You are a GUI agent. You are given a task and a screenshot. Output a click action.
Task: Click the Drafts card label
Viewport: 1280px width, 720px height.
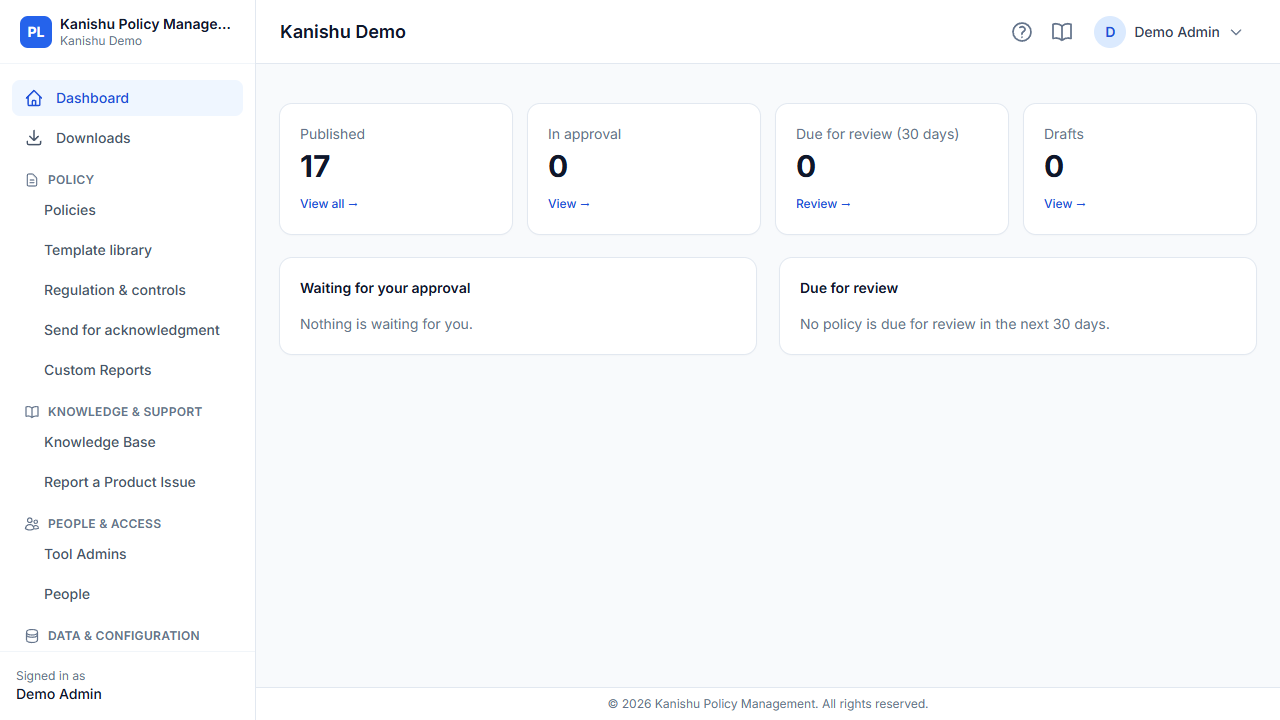[1064, 134]
